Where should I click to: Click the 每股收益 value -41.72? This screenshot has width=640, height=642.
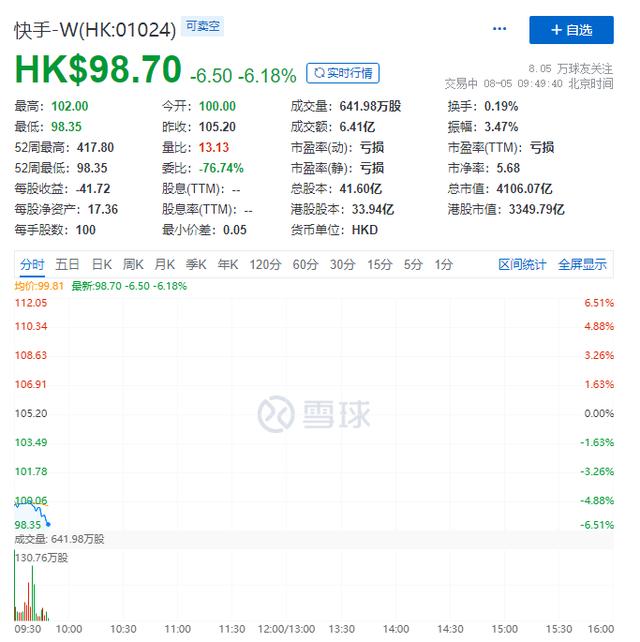click(x=93, y=189)
